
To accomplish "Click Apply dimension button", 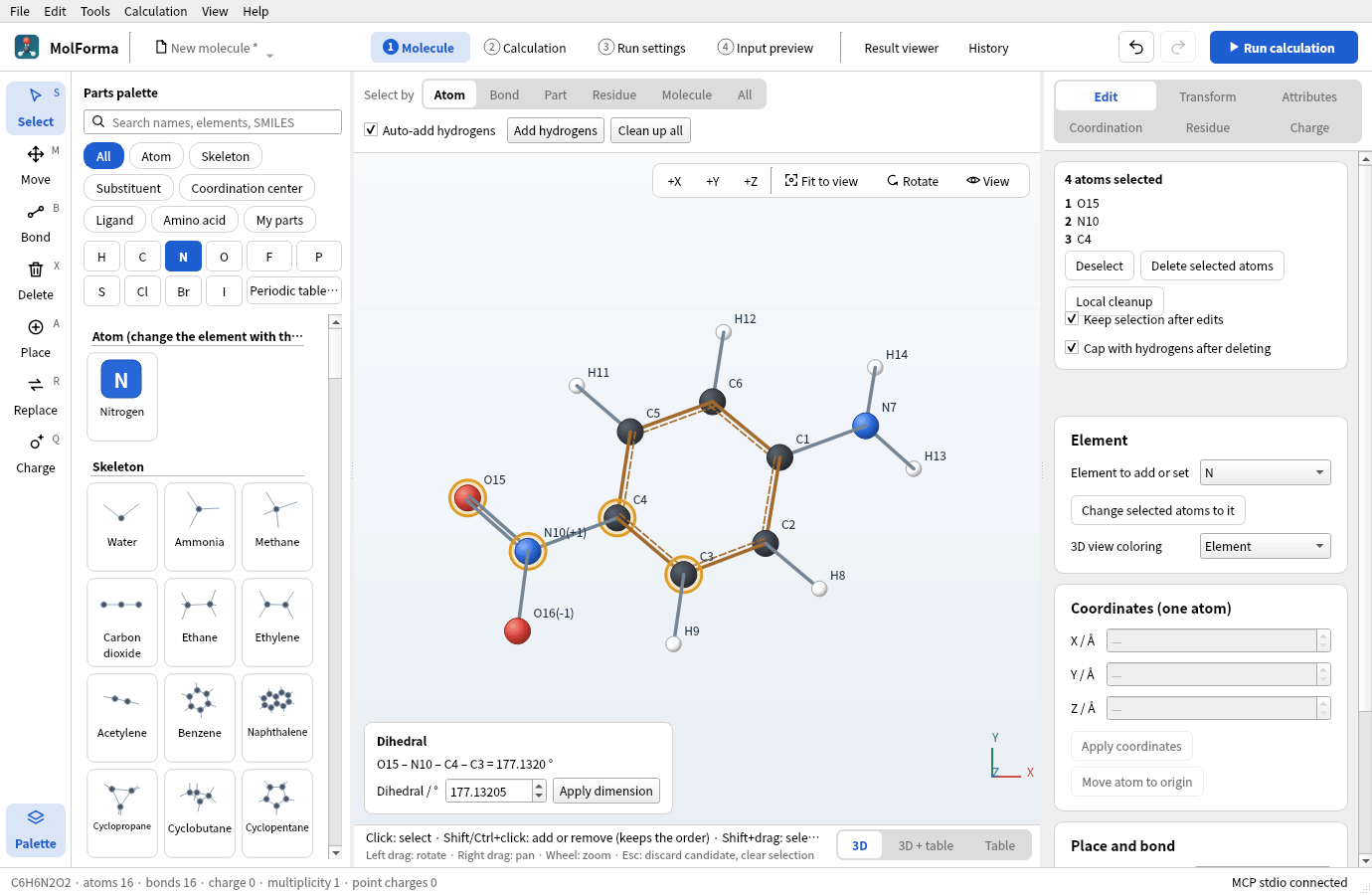I will click(605, 791).
